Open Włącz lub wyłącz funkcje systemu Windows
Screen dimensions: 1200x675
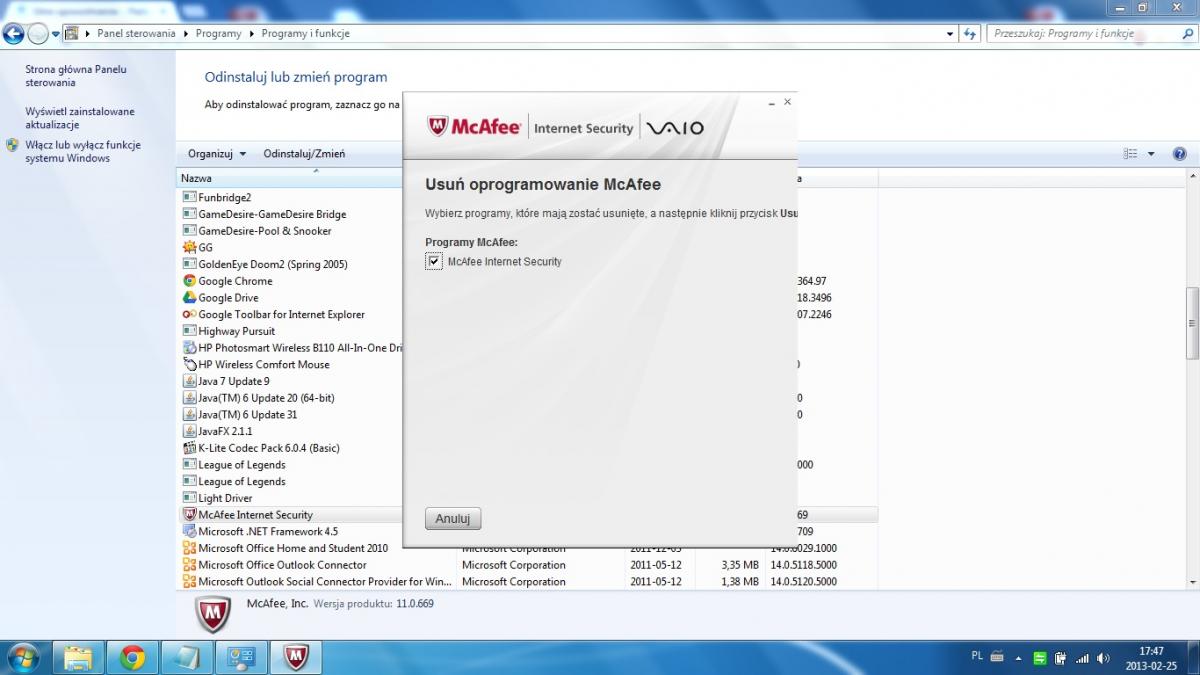point(83,151)
